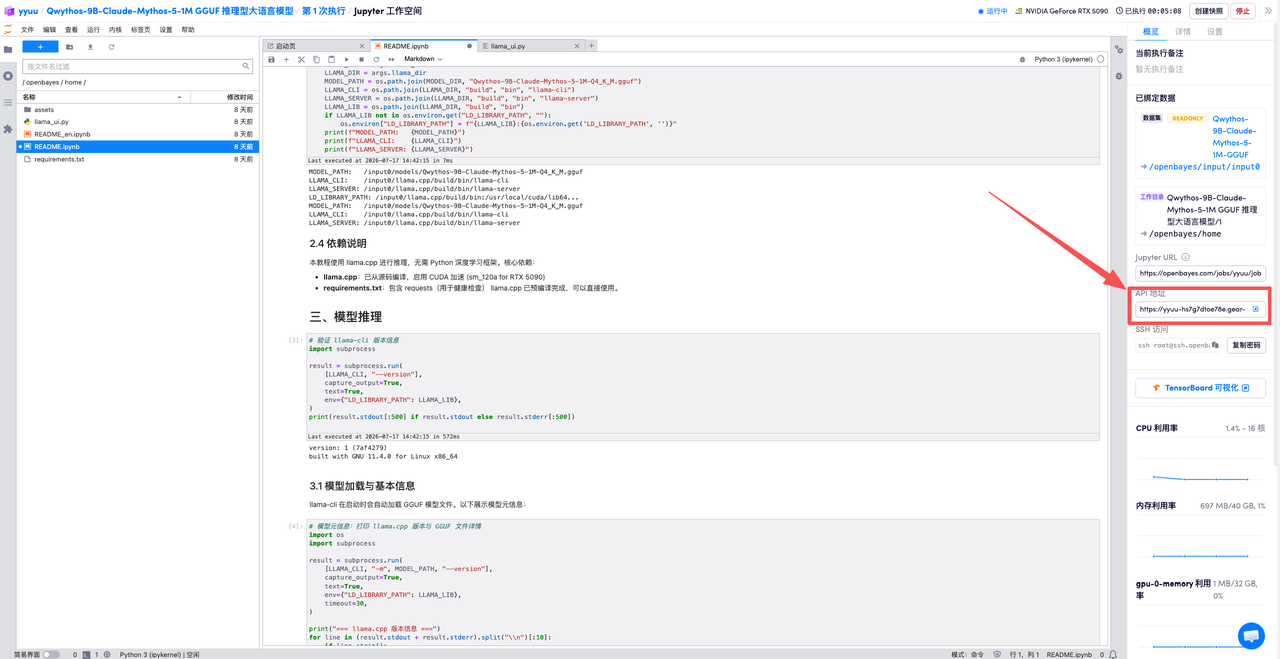Open the property inspector gears icon
Image resolution: width=1280 pixels, height=659 pixels.
[x=1119, y=49]
